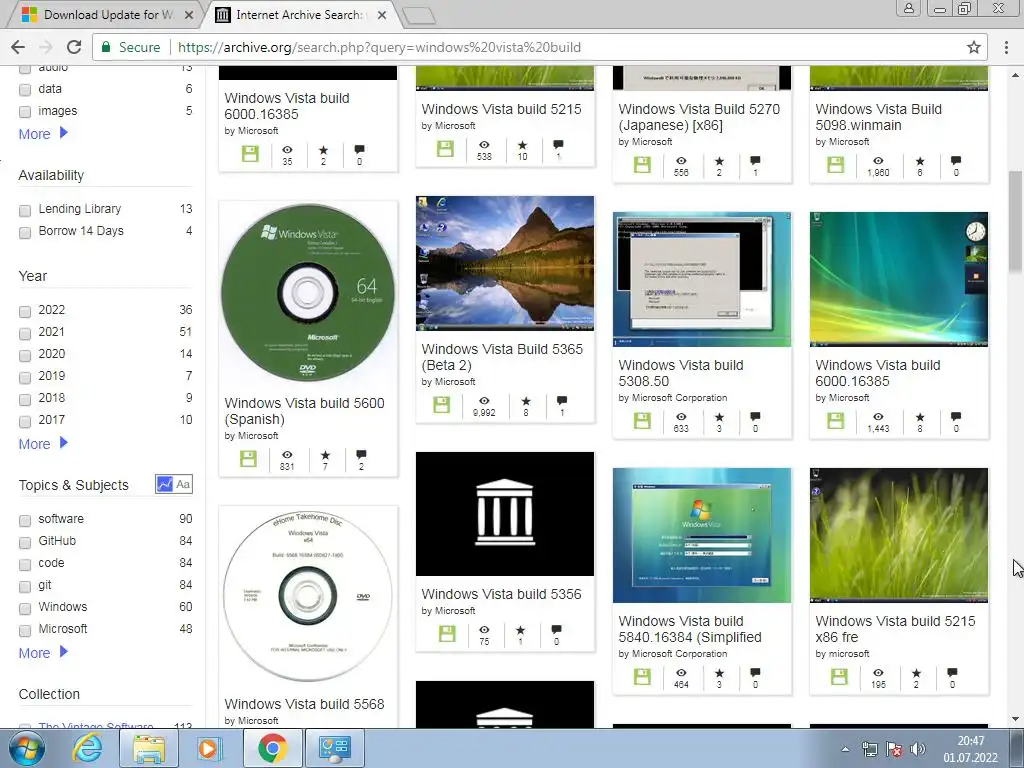Toggle Topics chart view icon
Screen dimensions: 1024x768
point(164,484)
